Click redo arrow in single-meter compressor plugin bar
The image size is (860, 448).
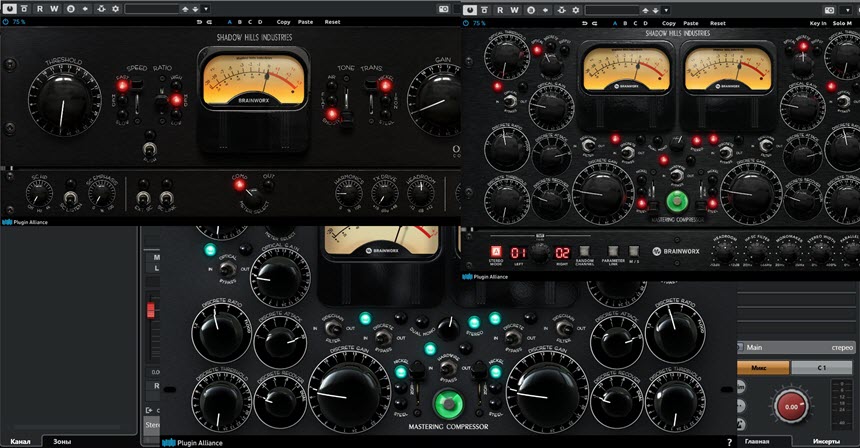210,22
